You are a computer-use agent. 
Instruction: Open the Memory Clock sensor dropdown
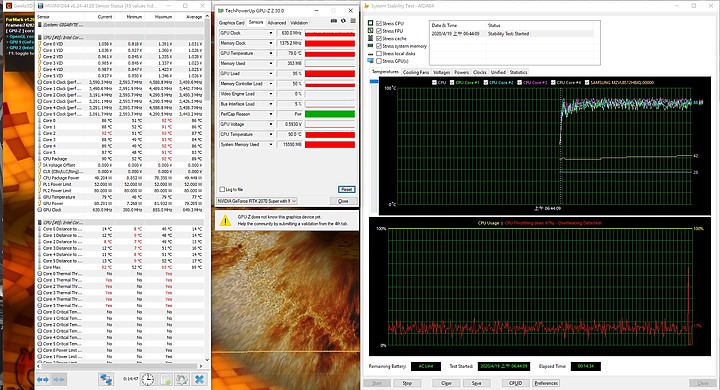coord(270,43)
